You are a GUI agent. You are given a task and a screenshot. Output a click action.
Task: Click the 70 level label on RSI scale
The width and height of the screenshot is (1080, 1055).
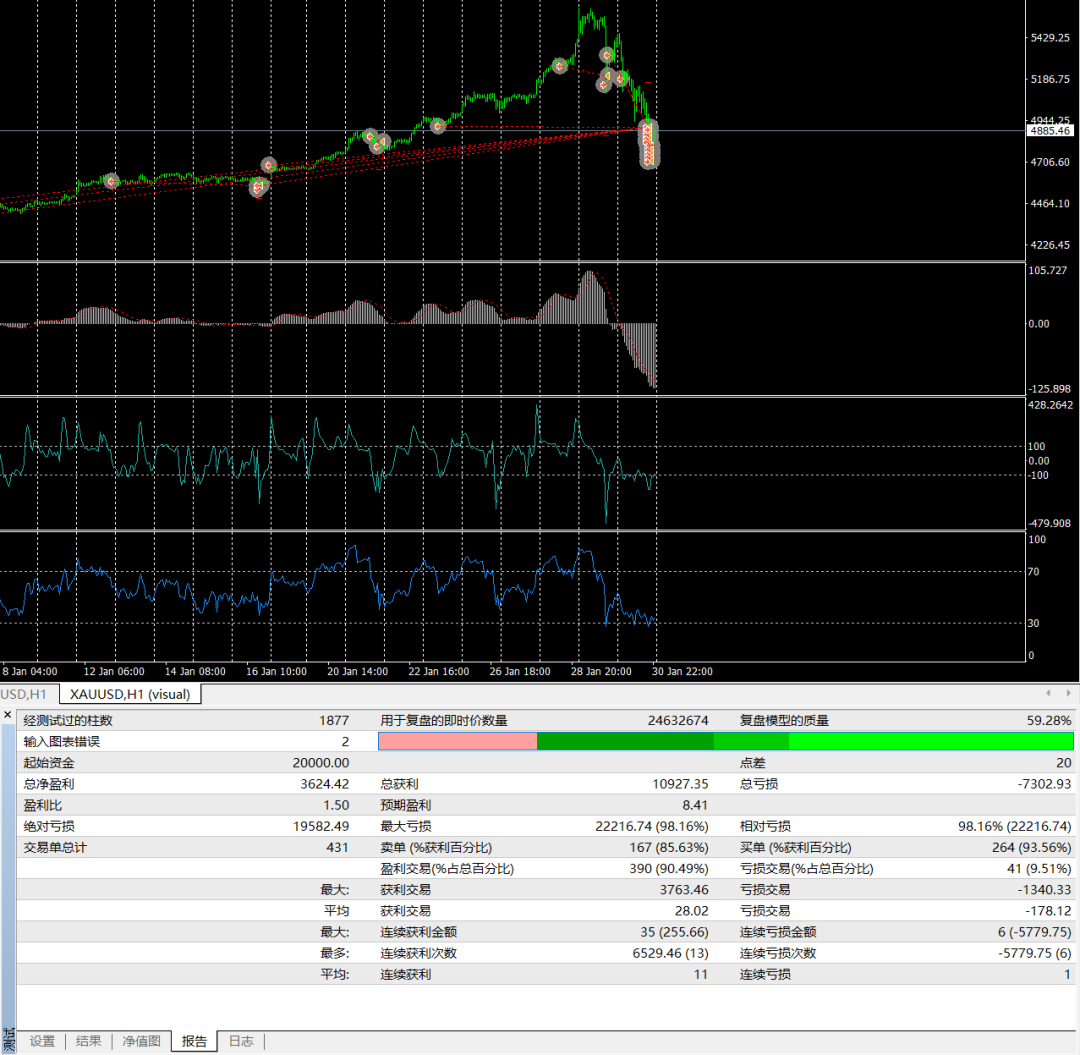click(x=1032, y=572)
